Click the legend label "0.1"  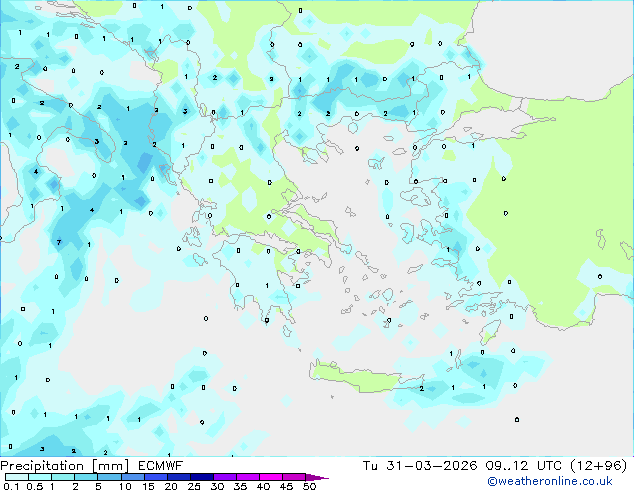pos(11,486)
